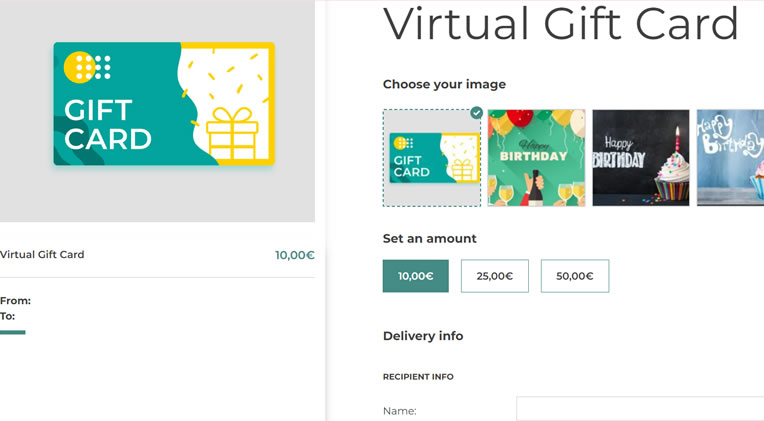Set the amount to 10,00€
Image resolution: width=764 pixels, height=421 pixels.
point(415,276)
